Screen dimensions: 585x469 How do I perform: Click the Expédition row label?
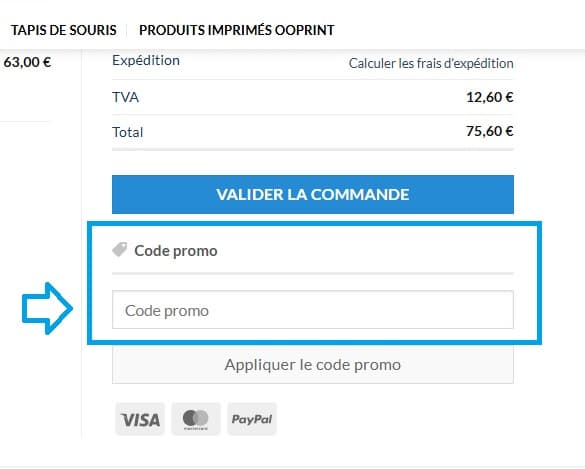tap(146, 60)
